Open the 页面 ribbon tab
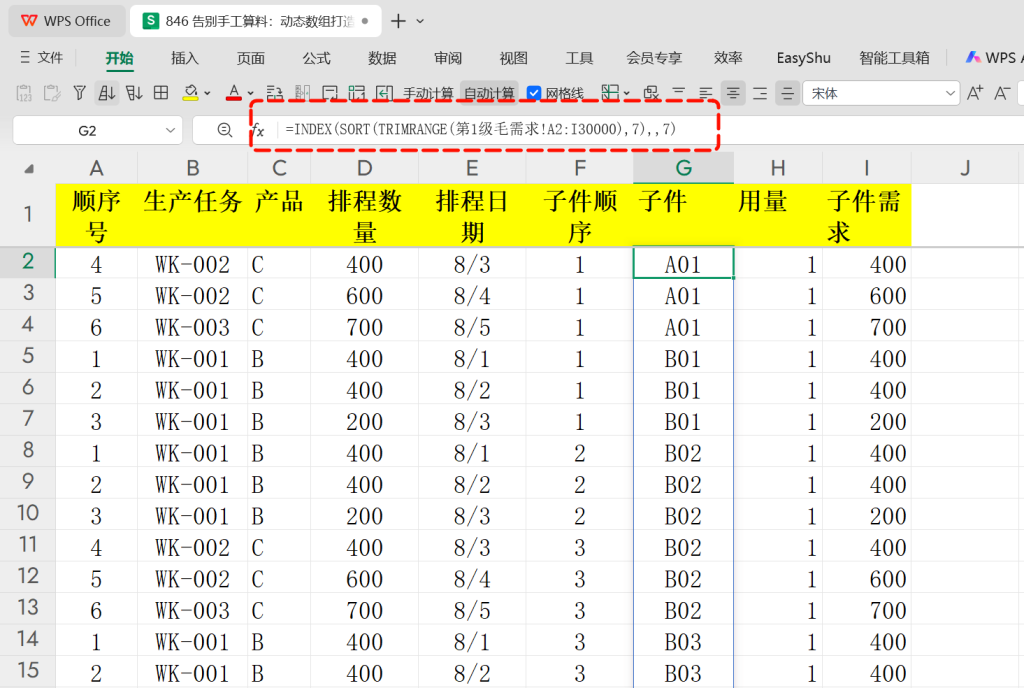 (251, 58)
